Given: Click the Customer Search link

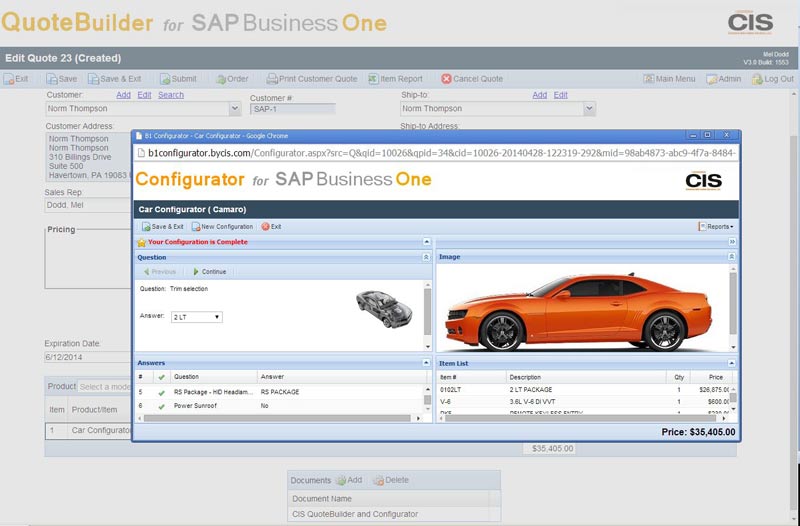Looking at the screenshot, I should pos(171,95).
